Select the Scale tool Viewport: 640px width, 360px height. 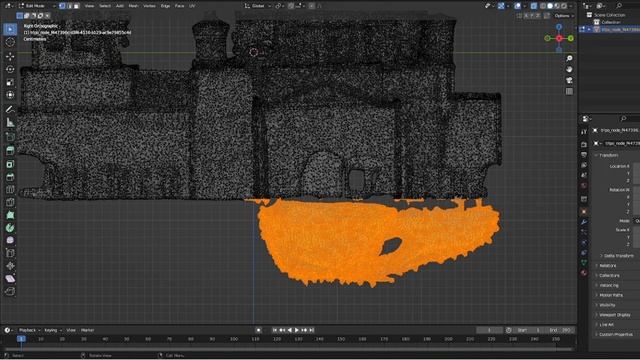(x=10, y=82)
